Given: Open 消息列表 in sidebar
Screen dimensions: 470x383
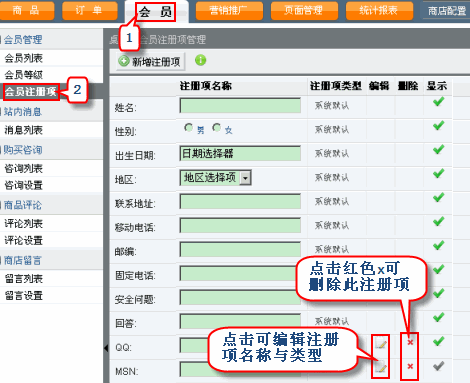Looking at the screenshot, I should pos(24,130).
